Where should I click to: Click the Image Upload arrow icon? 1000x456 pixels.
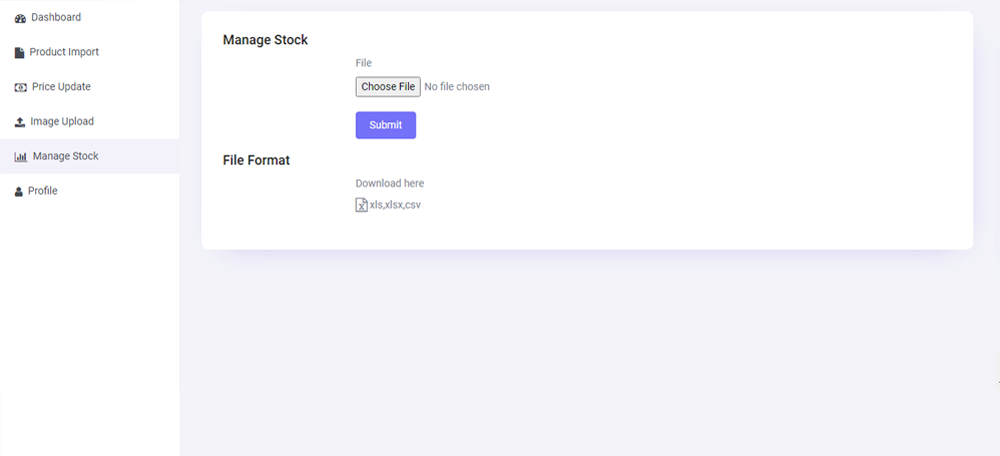[x=20, y=122]
